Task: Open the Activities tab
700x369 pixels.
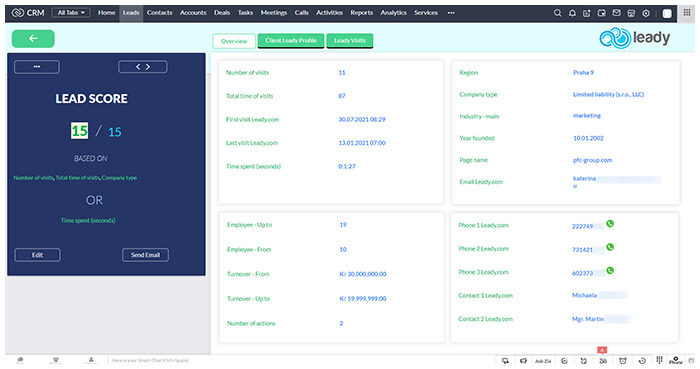Action: tap(329, 12)
